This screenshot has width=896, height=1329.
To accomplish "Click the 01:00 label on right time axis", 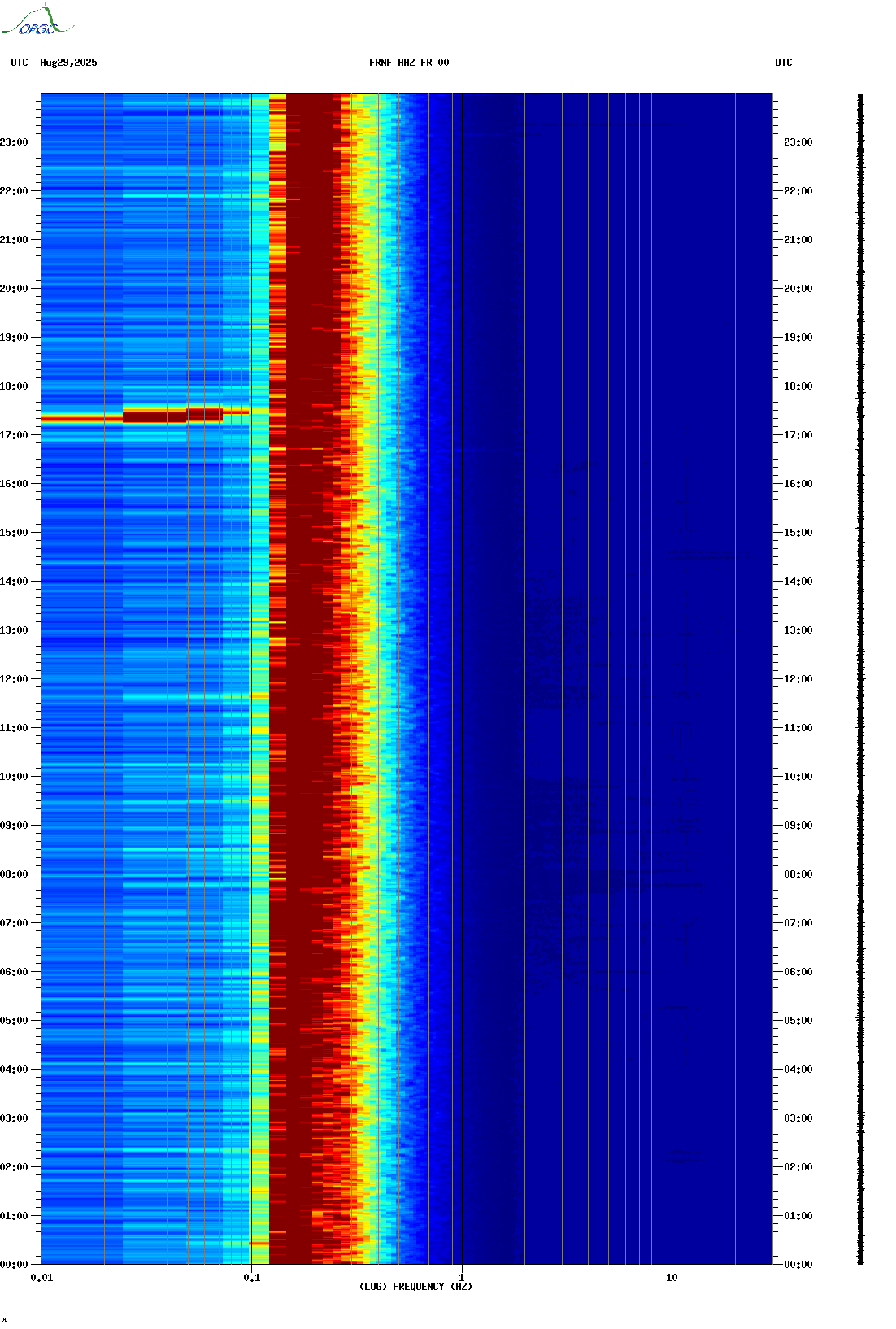I will (798, 1216).
